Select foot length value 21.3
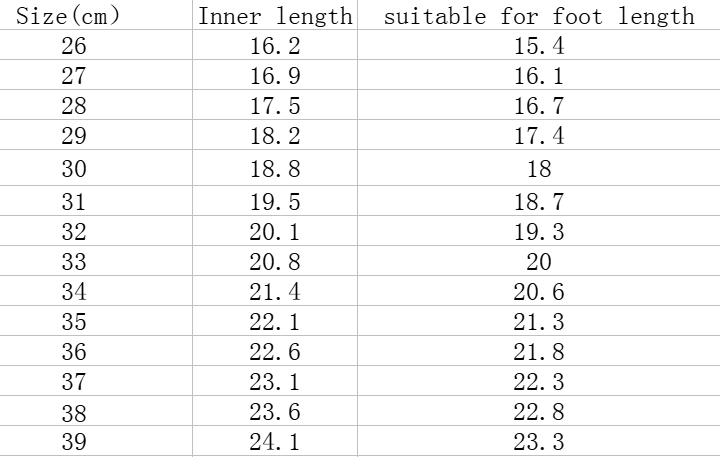The image size is (720, 457). click(539, 322)
